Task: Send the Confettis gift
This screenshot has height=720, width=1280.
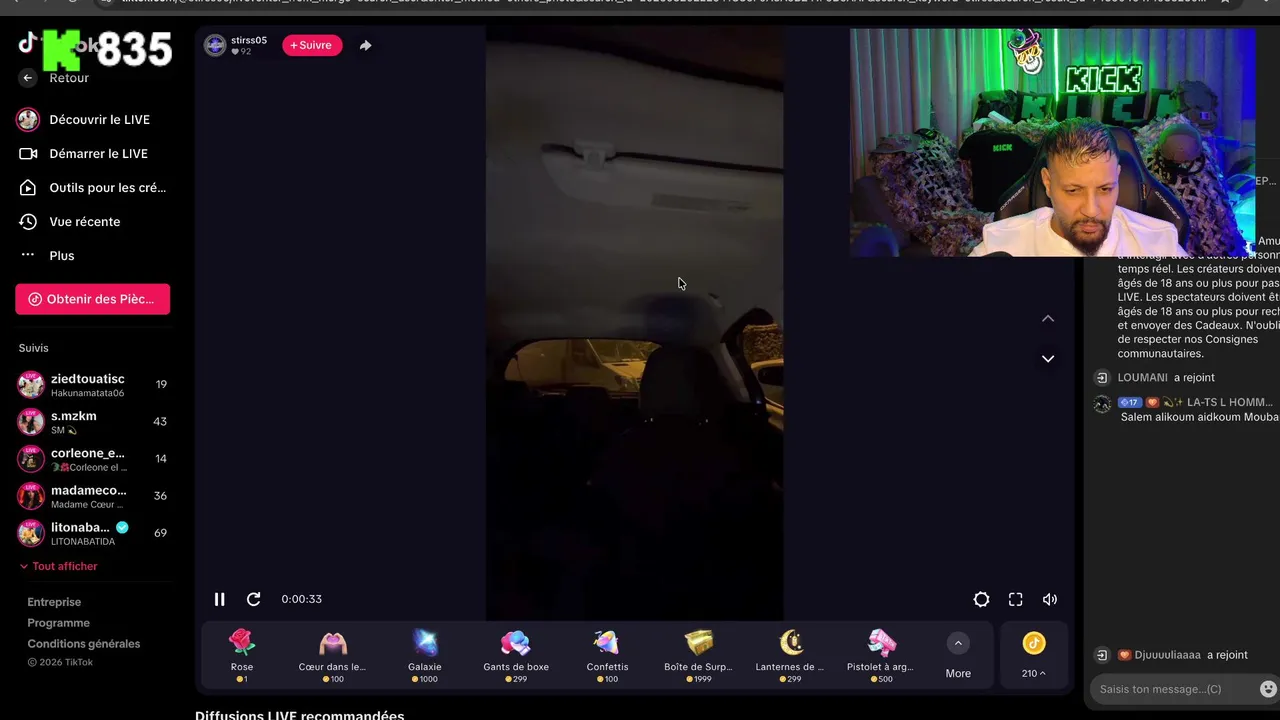Action: click(608, 655)
